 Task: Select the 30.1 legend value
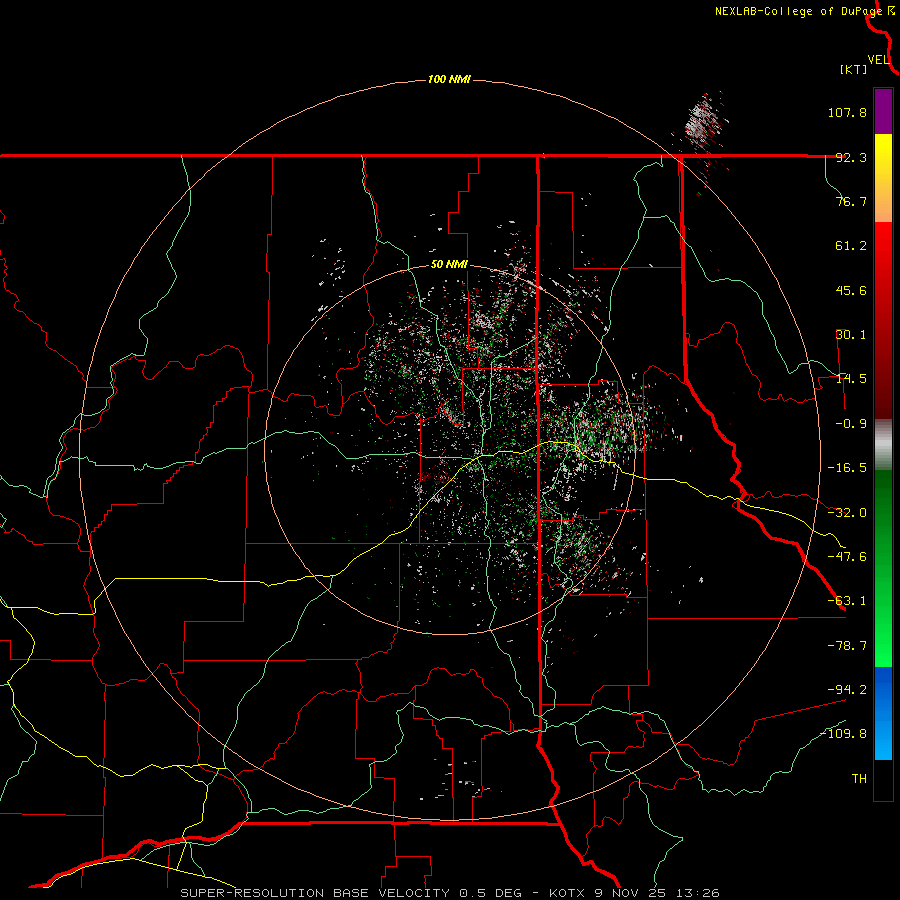pyautogui.click(x=851, y=335)
